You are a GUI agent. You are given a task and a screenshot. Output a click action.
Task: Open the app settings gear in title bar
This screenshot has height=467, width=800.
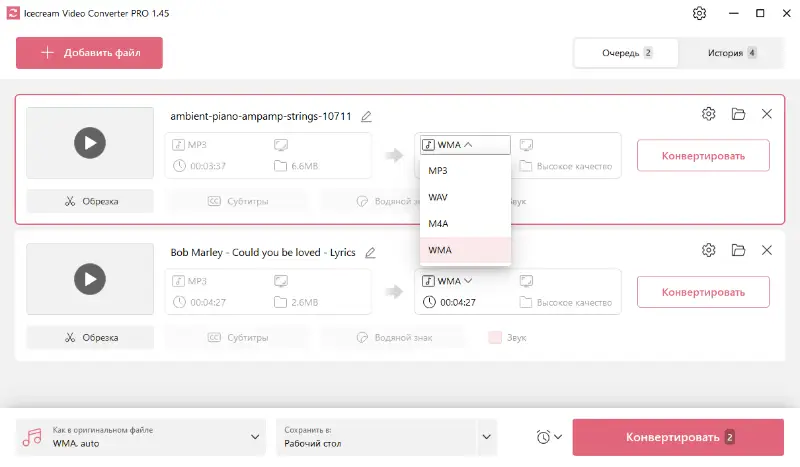click(699, 13)
